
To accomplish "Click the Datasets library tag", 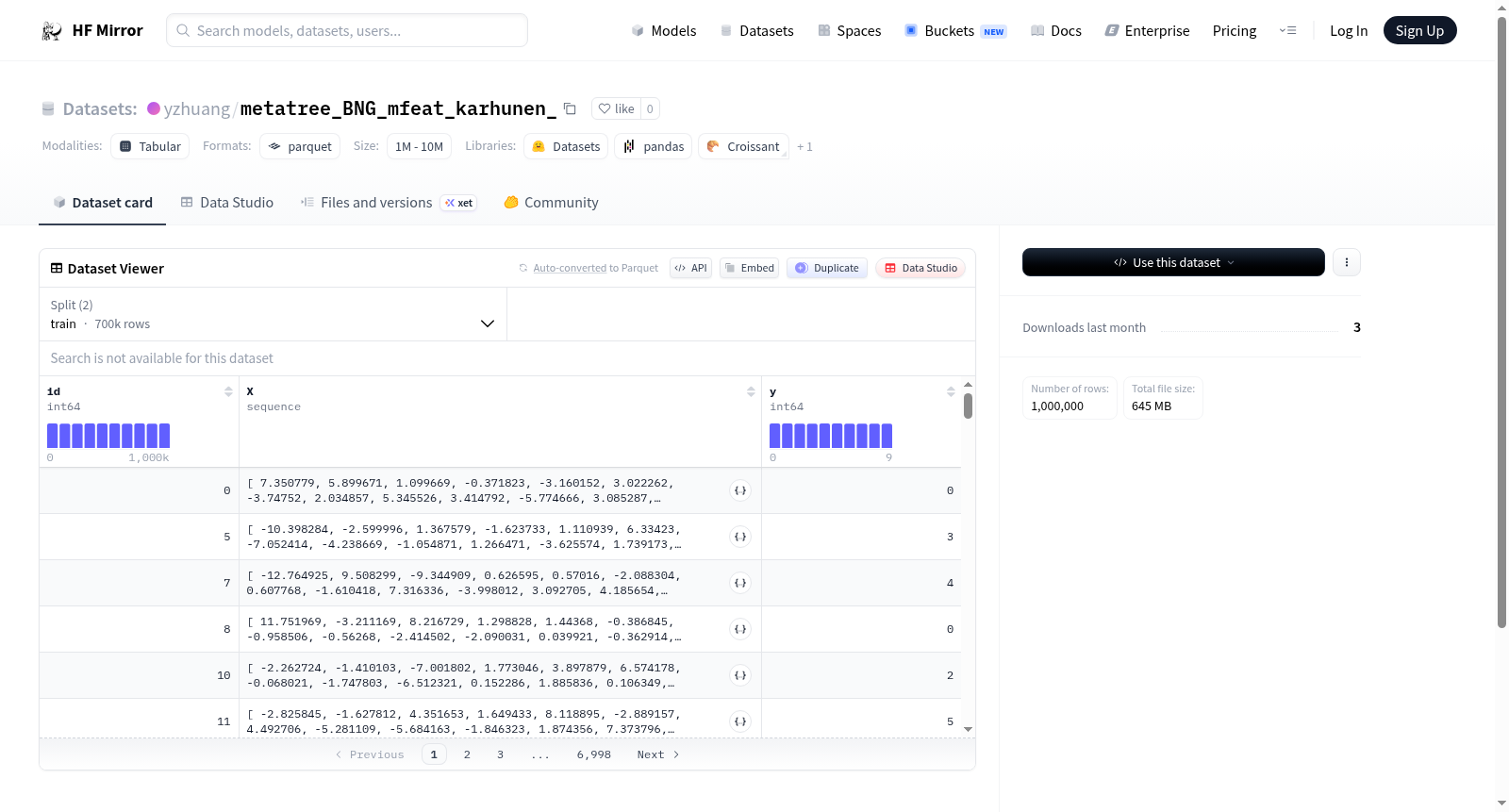I will click(x=566, y=146).
